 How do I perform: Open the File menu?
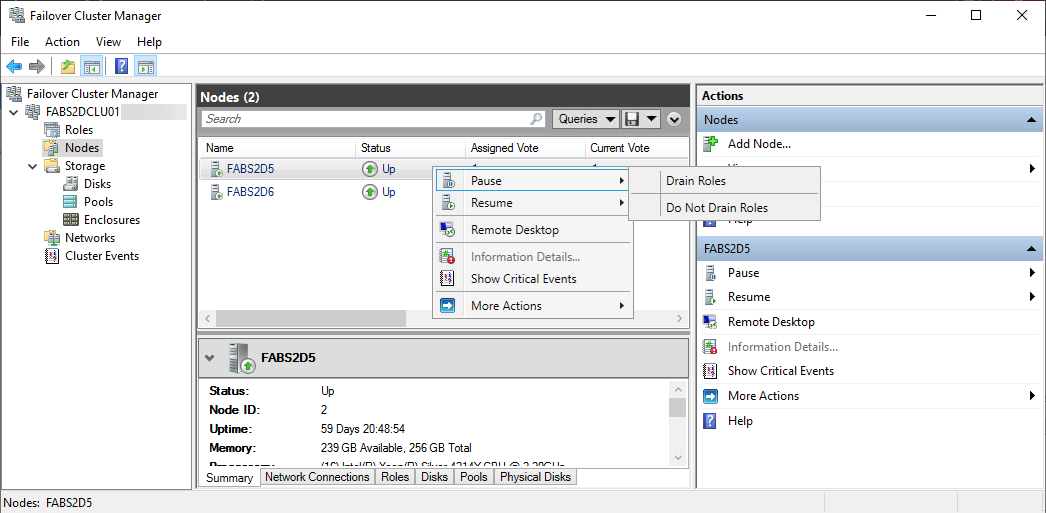pyautogui.click(x=20, y=42)
